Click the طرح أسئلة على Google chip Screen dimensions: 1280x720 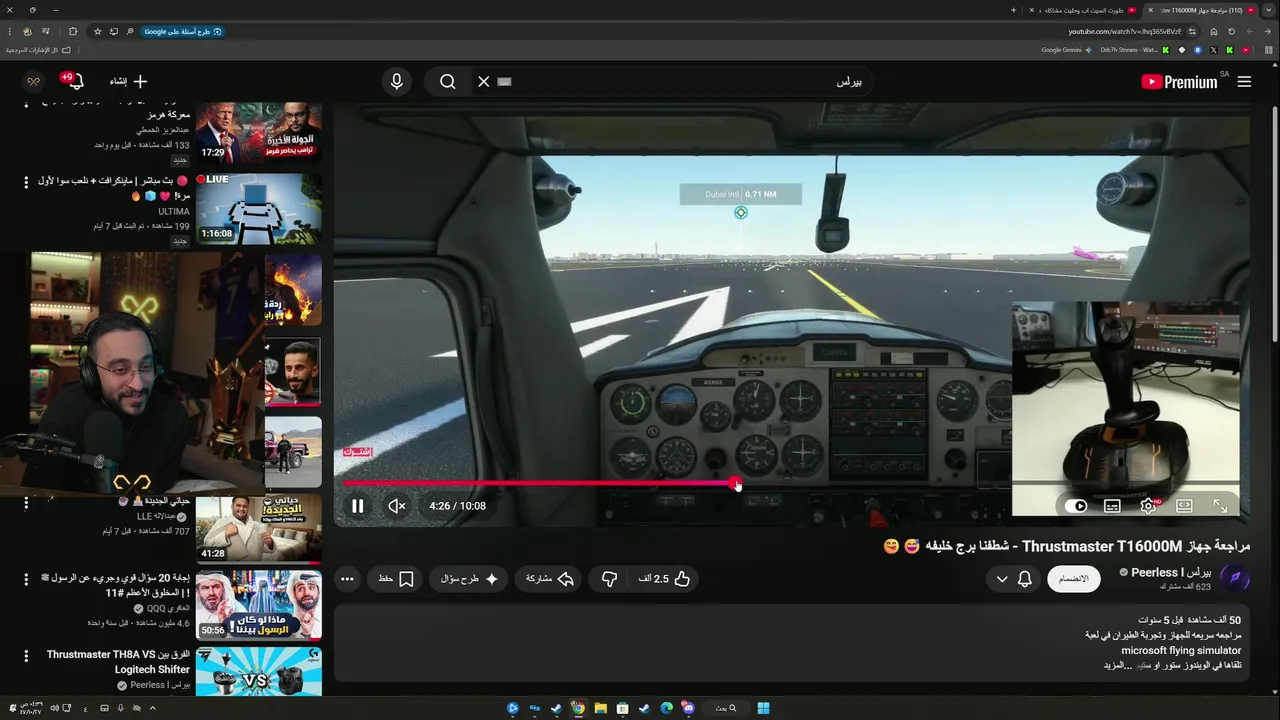183,31
